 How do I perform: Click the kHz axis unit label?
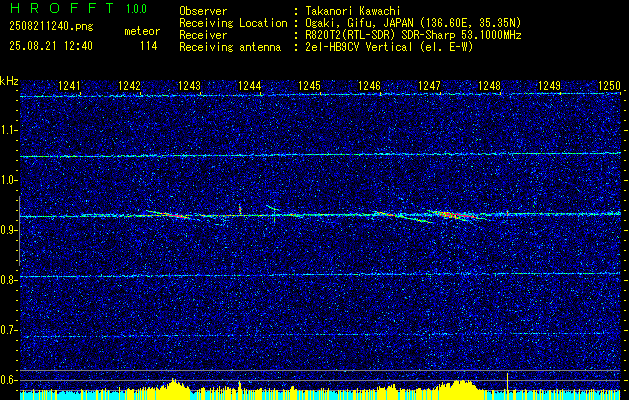9,81
